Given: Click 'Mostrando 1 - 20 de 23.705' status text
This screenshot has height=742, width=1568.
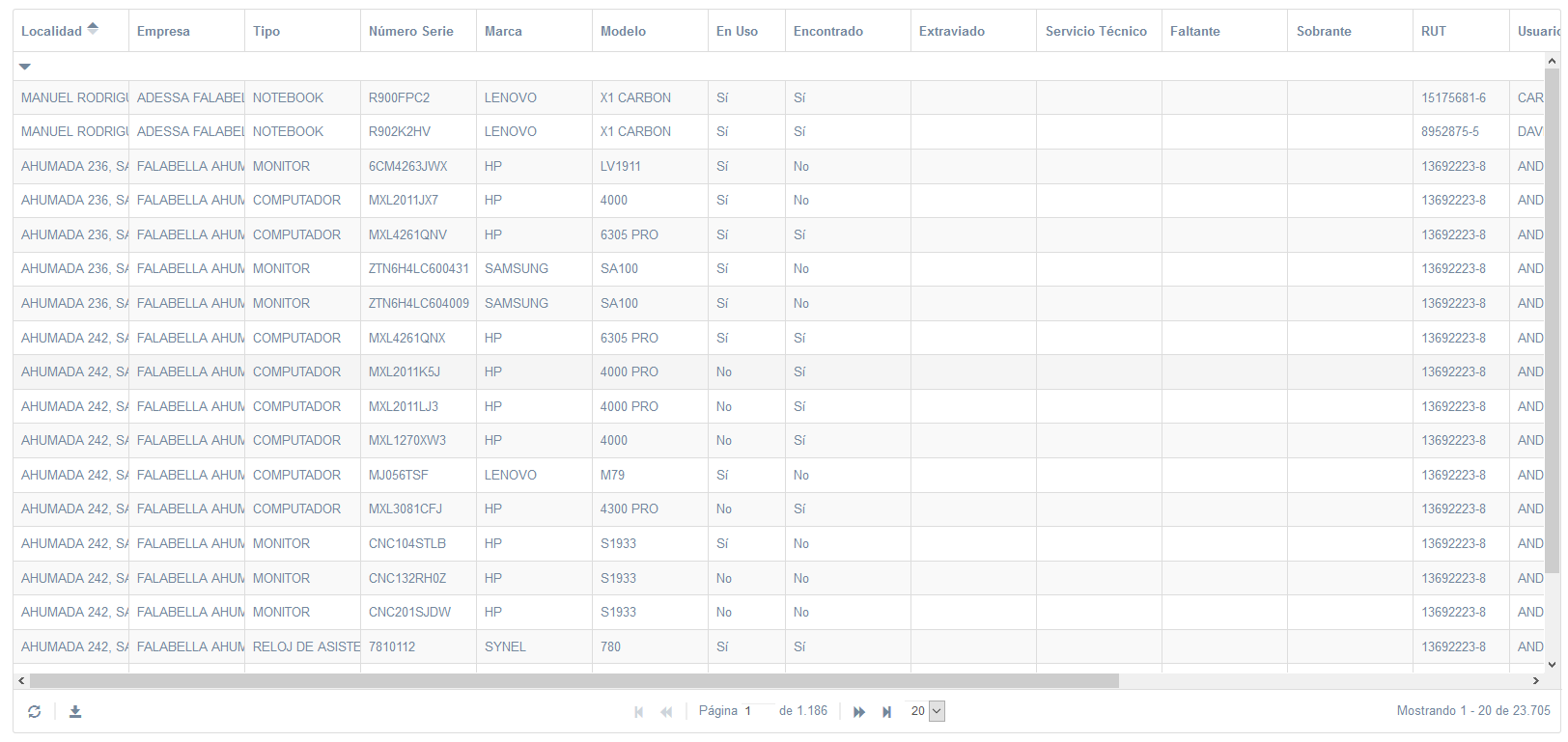Looking at the screenshot, I should 1473,711.
